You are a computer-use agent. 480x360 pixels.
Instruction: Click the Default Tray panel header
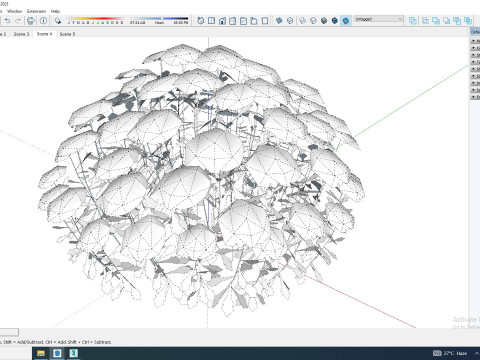(475, 32)
